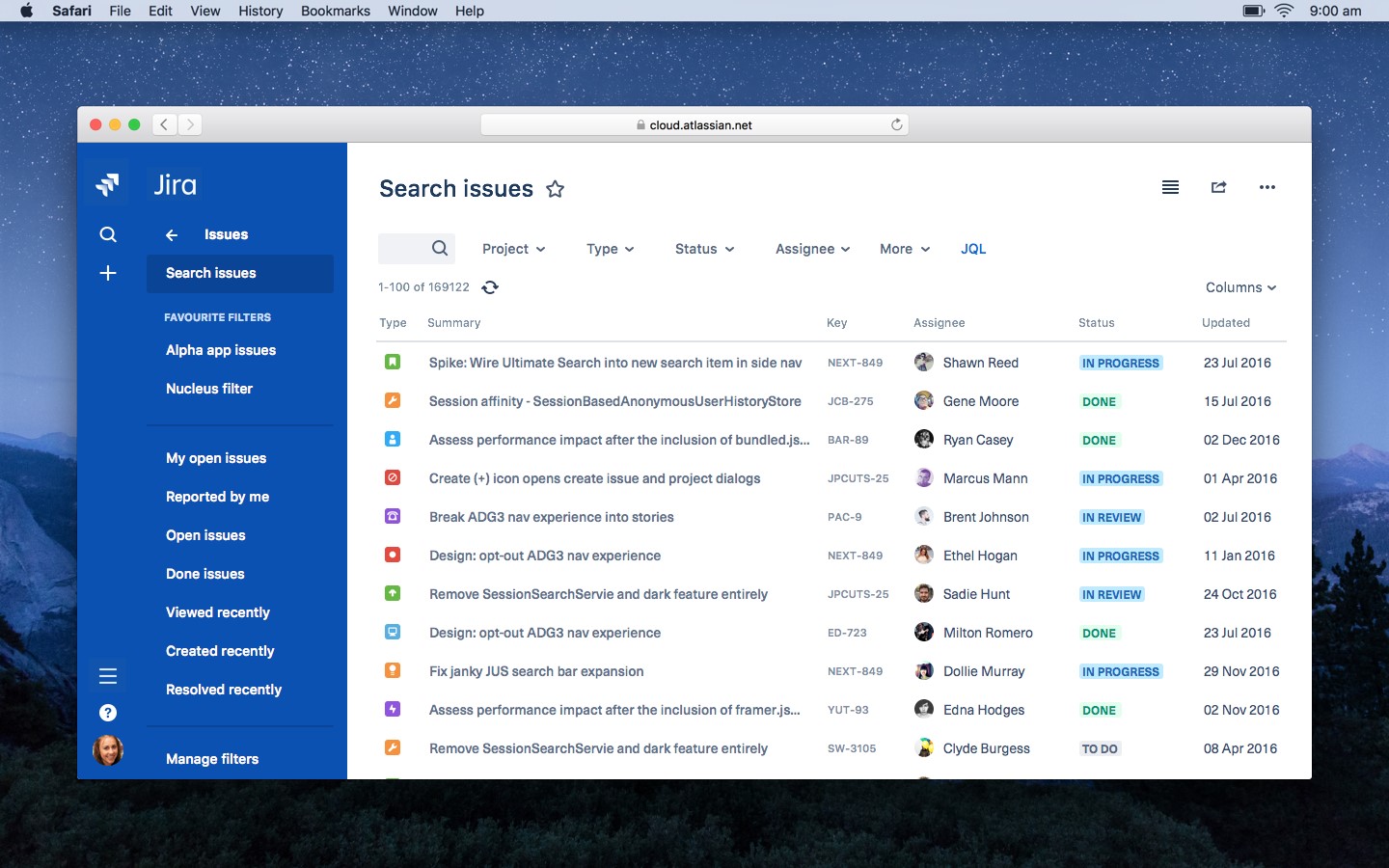Open the Bookmarks menu in menu bar
Image resolution: width=1389 pixels, height=868 pixels.
tap(335, 11)
